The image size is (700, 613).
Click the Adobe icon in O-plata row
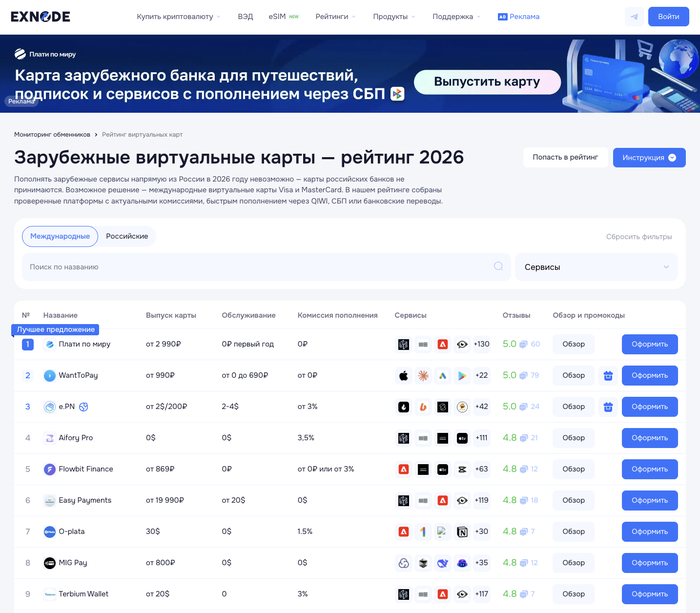[x=404, y=532]
